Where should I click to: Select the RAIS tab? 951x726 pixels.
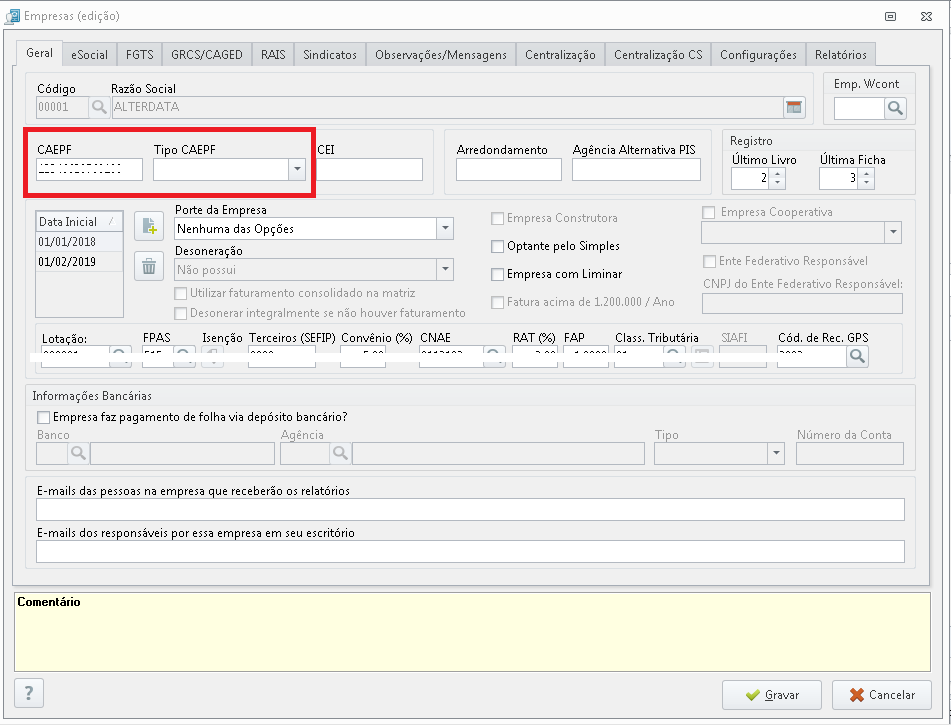point(273,55)
